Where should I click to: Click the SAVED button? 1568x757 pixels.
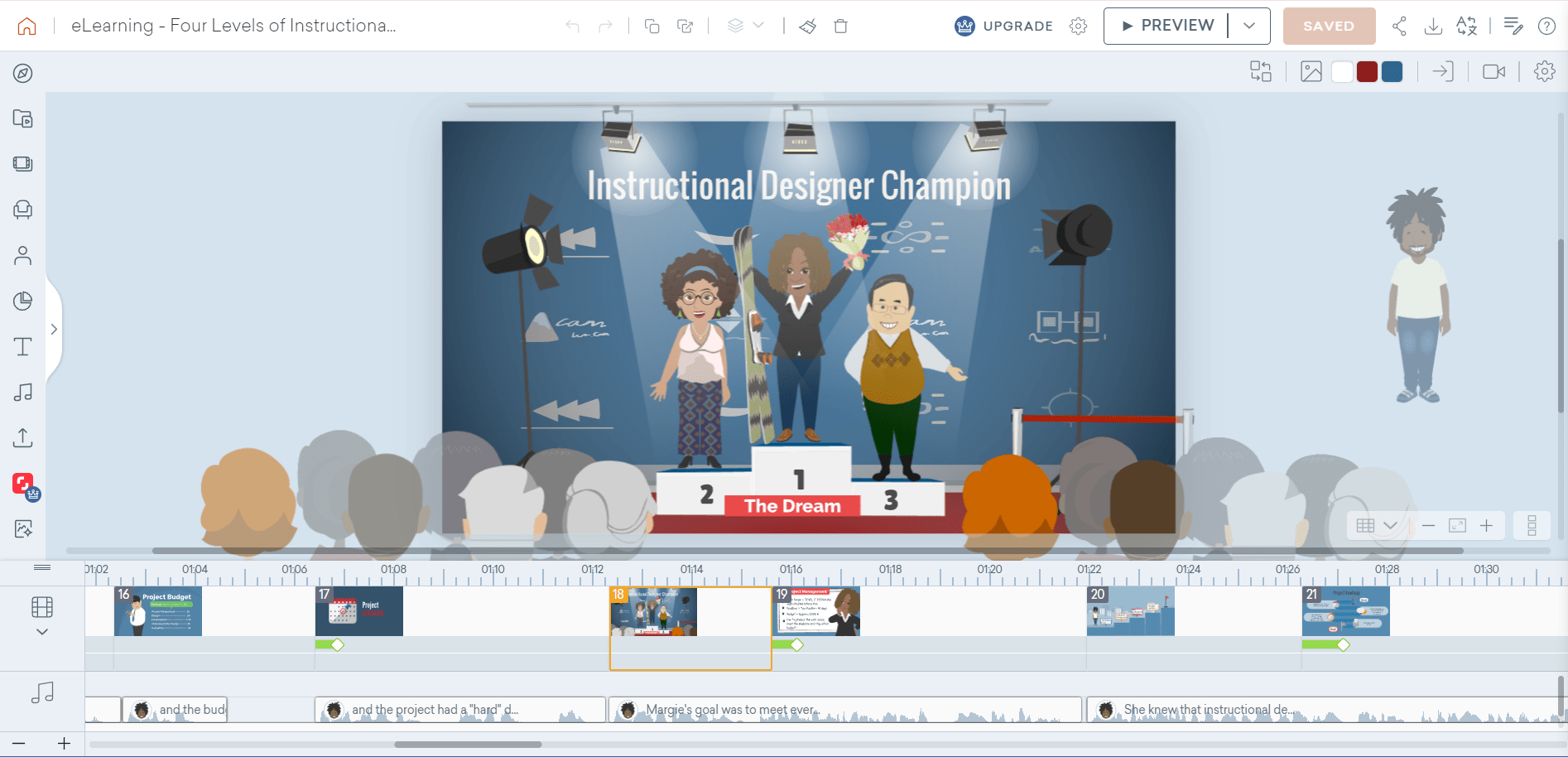click(1329, 26)
